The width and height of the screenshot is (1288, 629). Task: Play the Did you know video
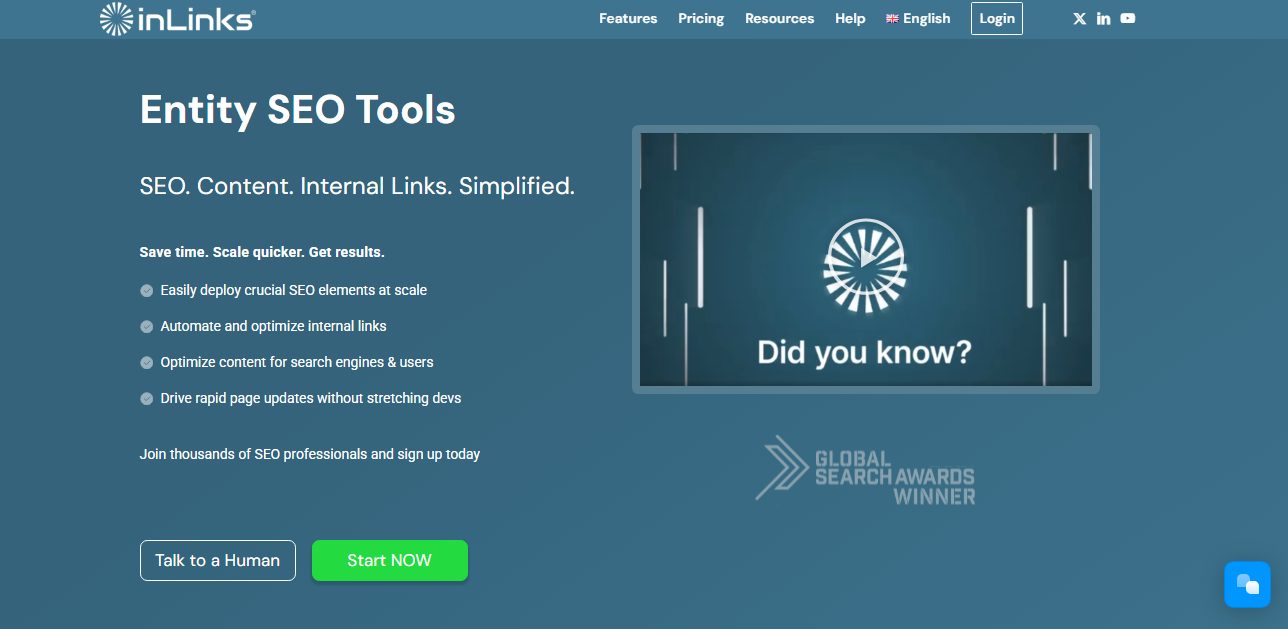865,259
